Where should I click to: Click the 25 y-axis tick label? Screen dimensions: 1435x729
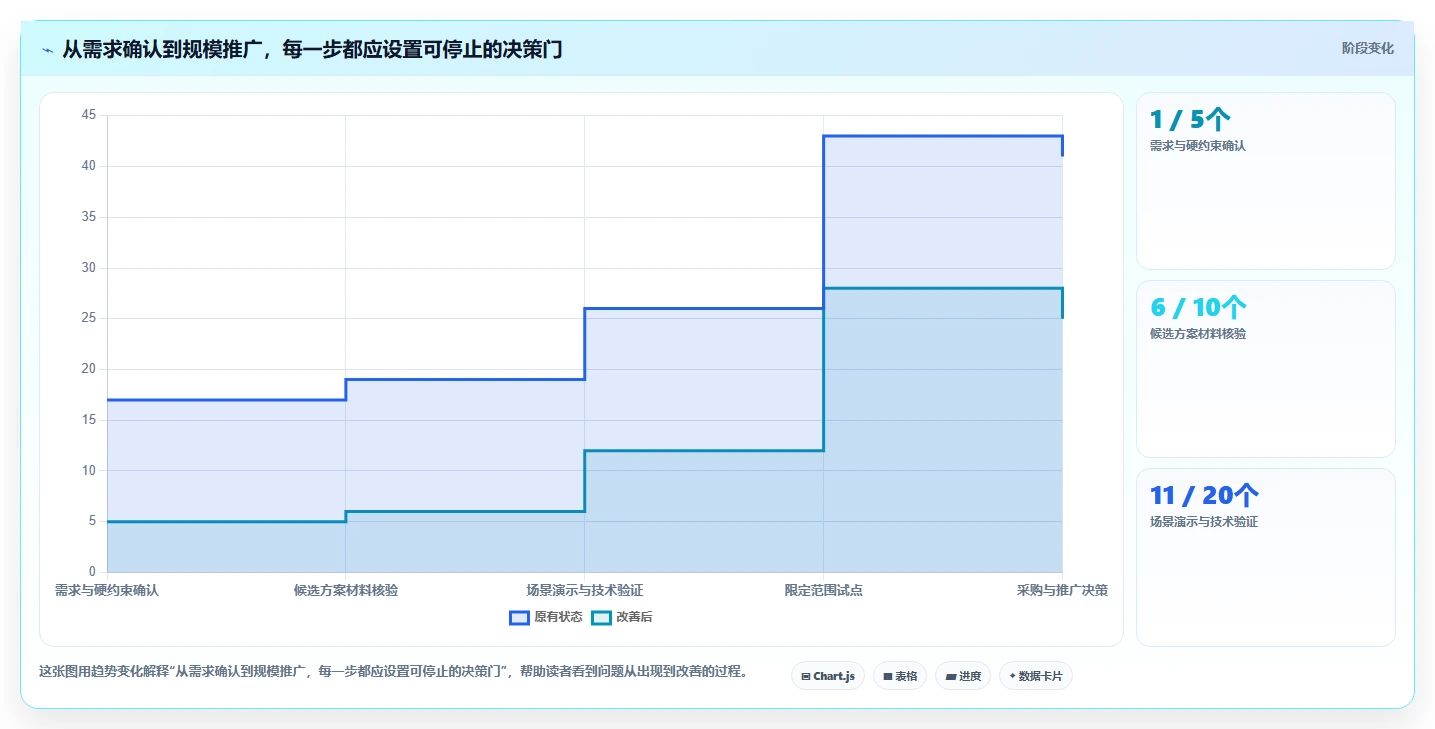89,318
